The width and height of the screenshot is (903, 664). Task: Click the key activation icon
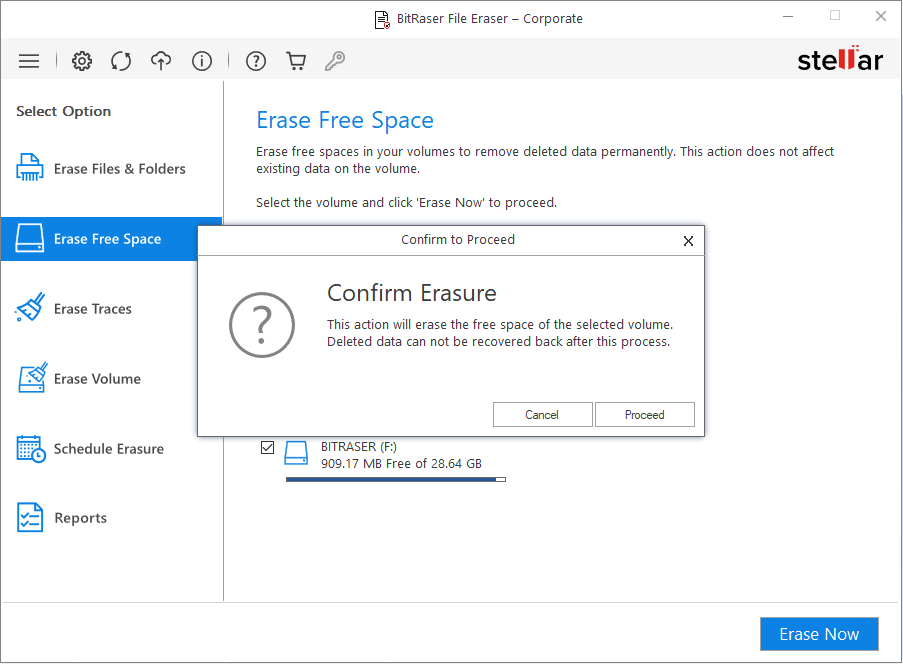click(335, 61)
